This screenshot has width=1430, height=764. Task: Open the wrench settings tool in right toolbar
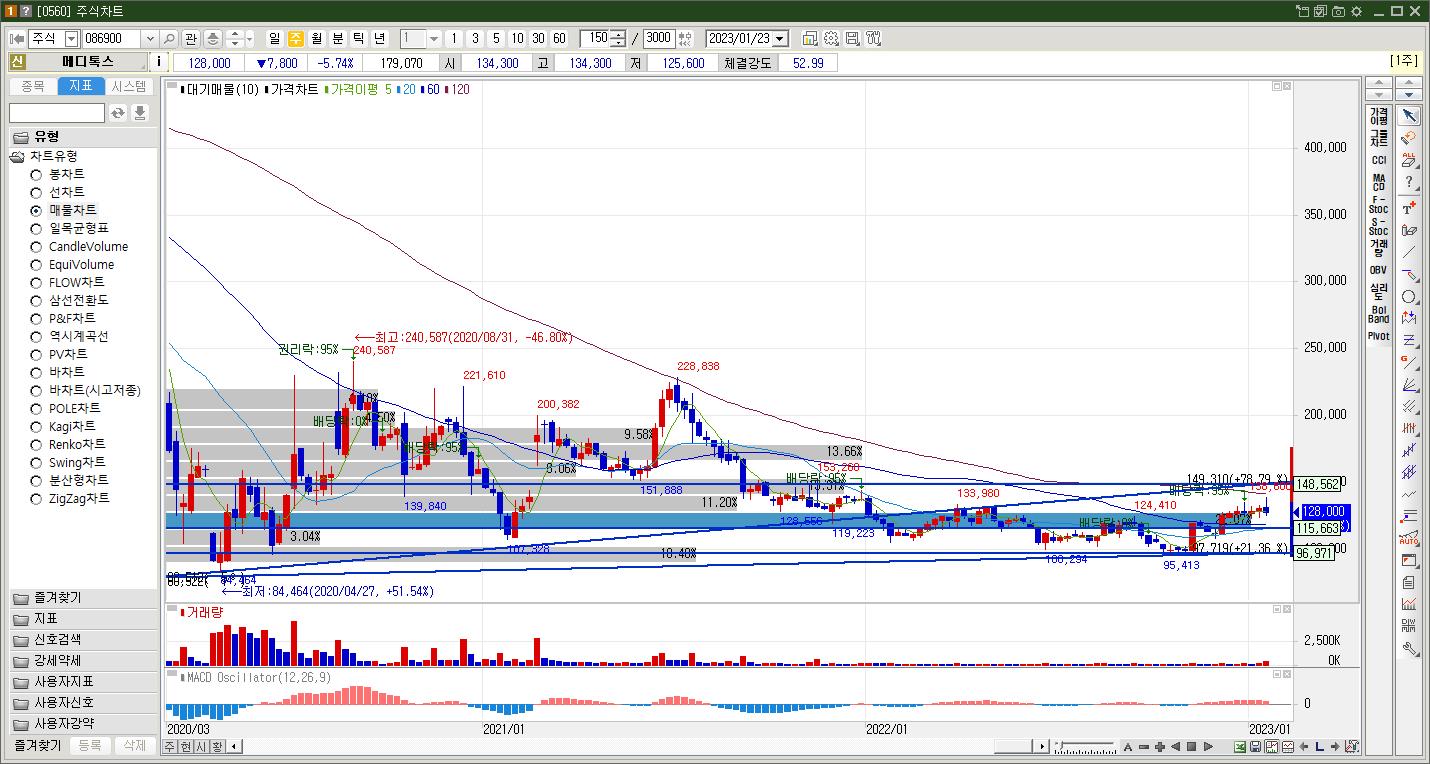(x=1409, y=649)
